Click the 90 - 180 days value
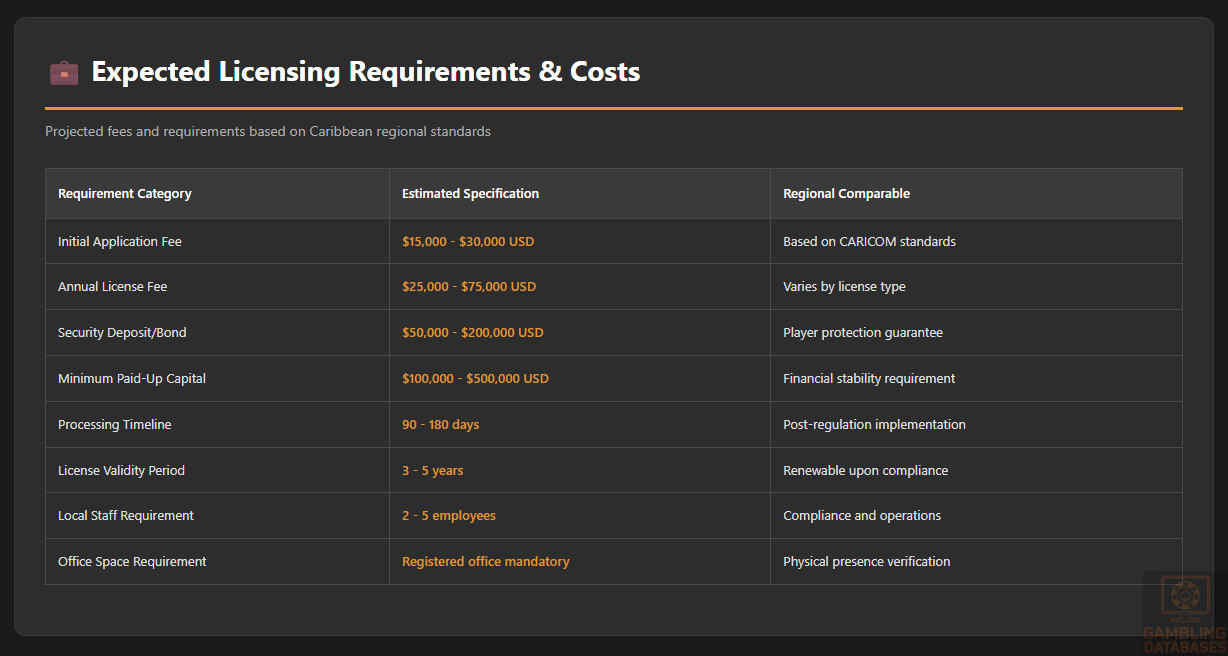Screen dimensions: 1228x656 [440, 425]
